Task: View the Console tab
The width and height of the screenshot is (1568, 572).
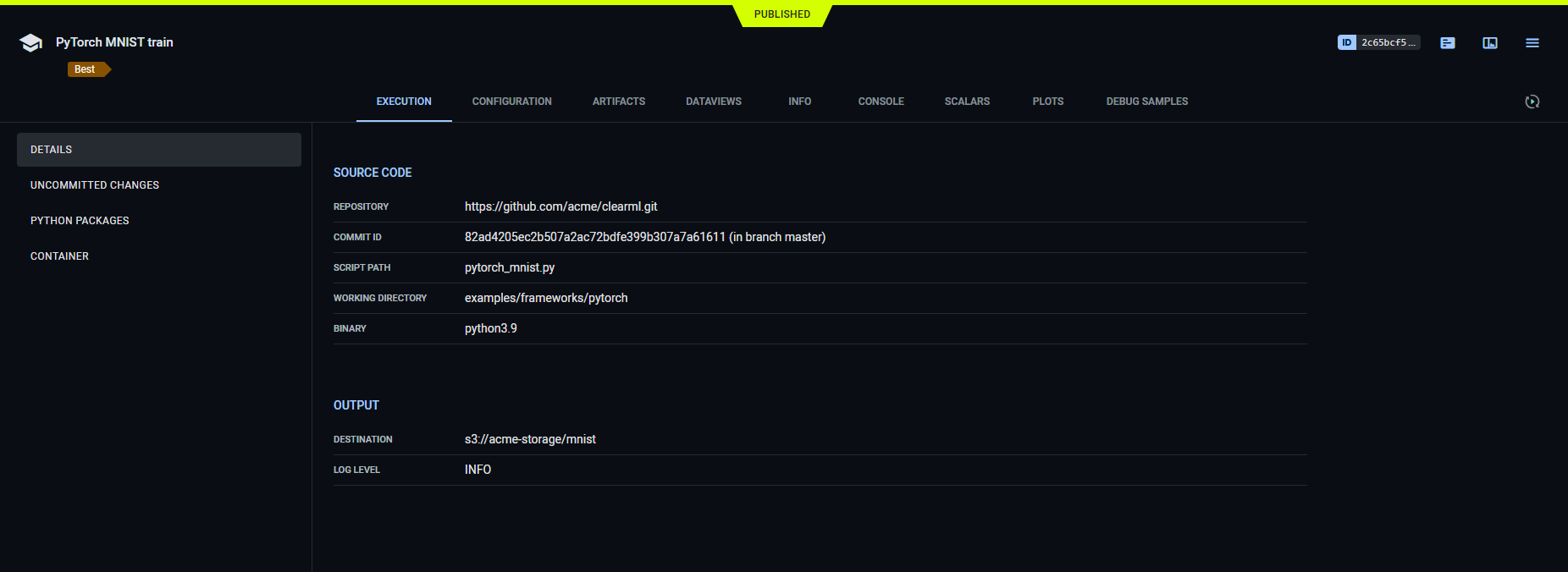Action: pos(881,102)
